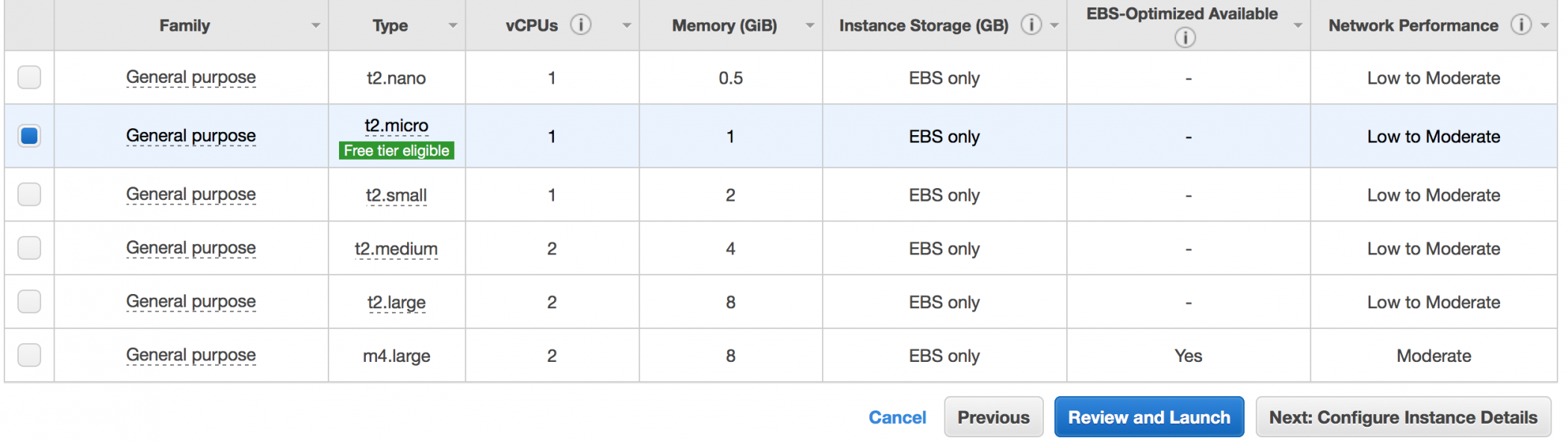Click the Network Performance info icon
This screenshot has width=1568, height=441.
coord(1521,25)
